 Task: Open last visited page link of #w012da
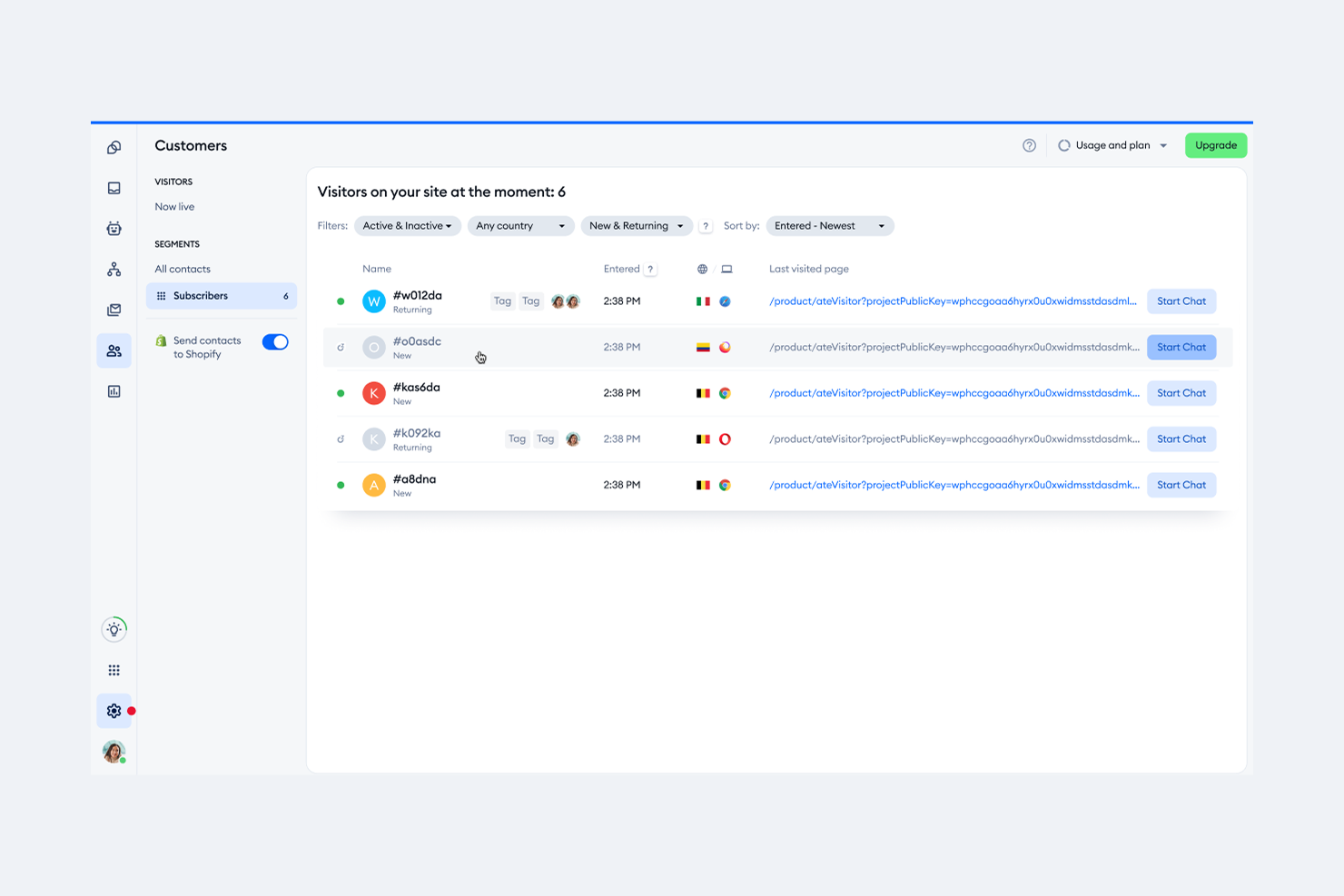pyautogui.click(x=953, y=300)
